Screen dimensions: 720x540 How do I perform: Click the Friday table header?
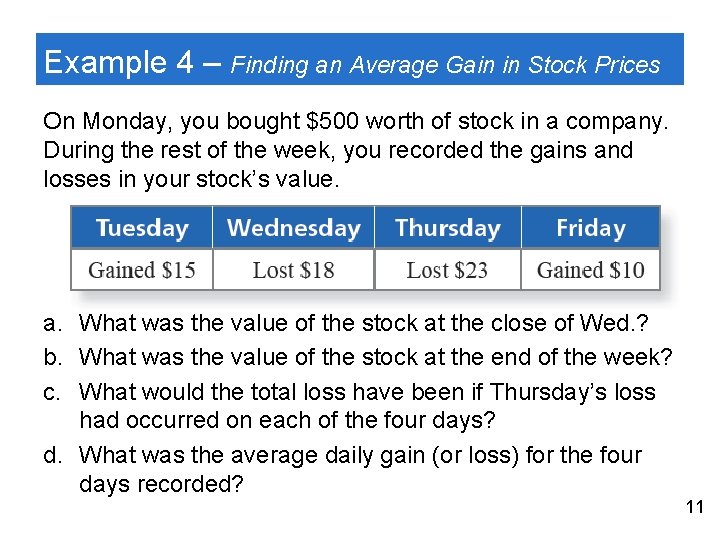(x=591, y=228)
